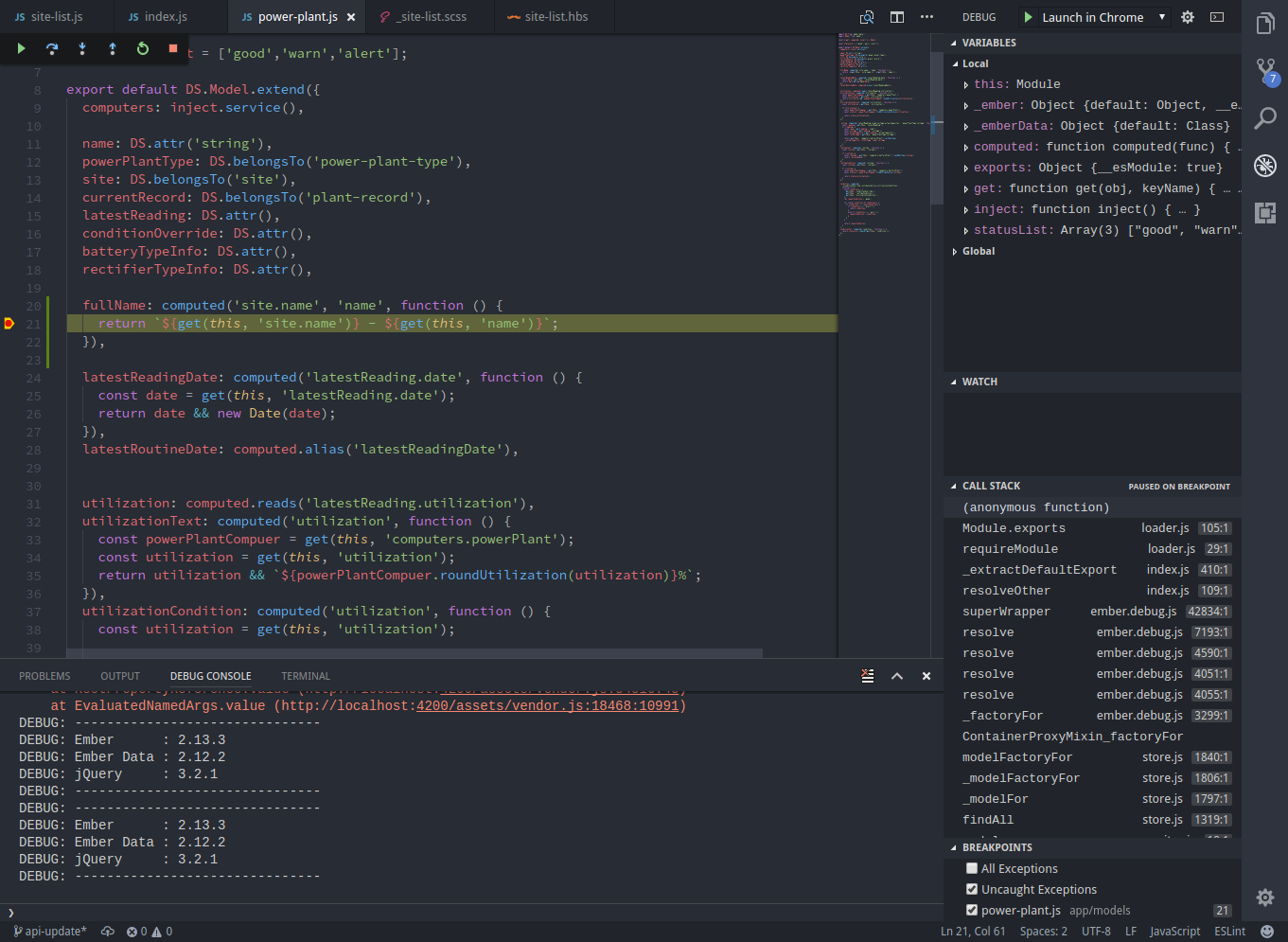Switch to the OUTPUT panel tab

coord(120,676)
